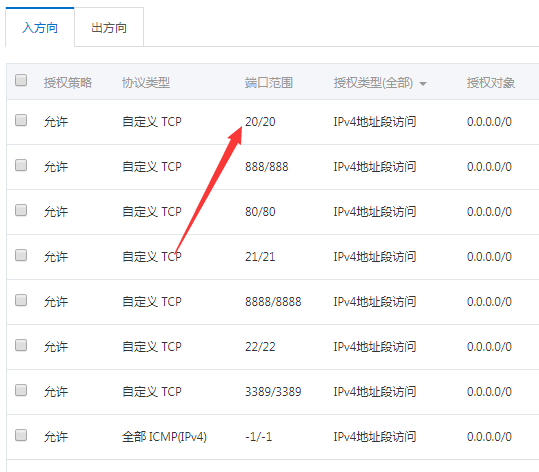The image size is (539, 472).
Task: Click IPv4地址段访问 in the ICMP row
Action: pos(375,437)
